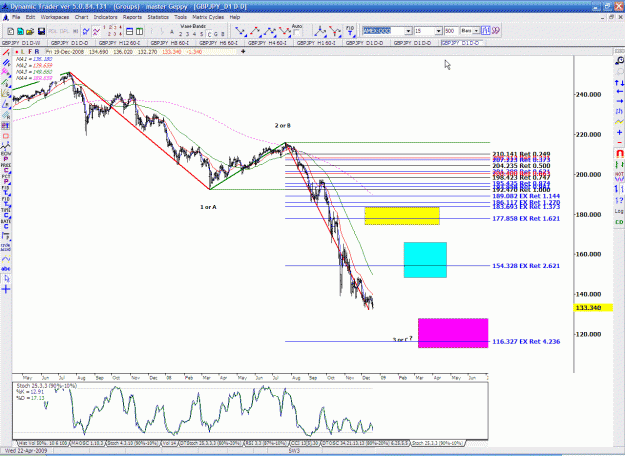Viewport: 625px width, 456px height.
Task: Toggle the Auto checkbox
Action: click(297, 33)
